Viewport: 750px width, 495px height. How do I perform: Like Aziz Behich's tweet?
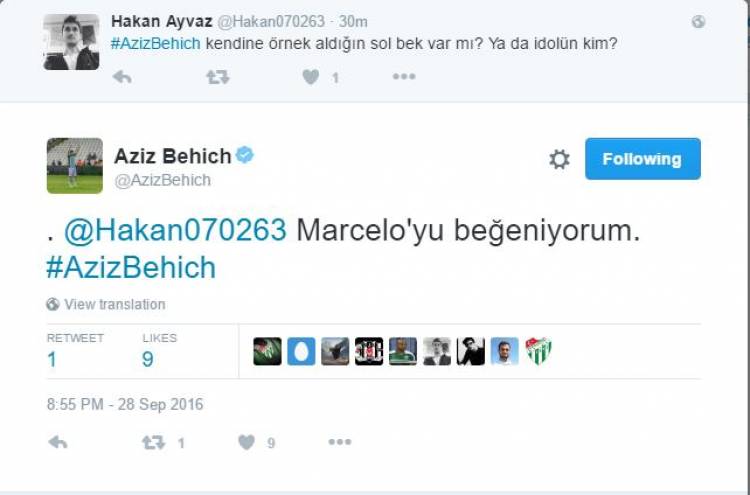247,441
